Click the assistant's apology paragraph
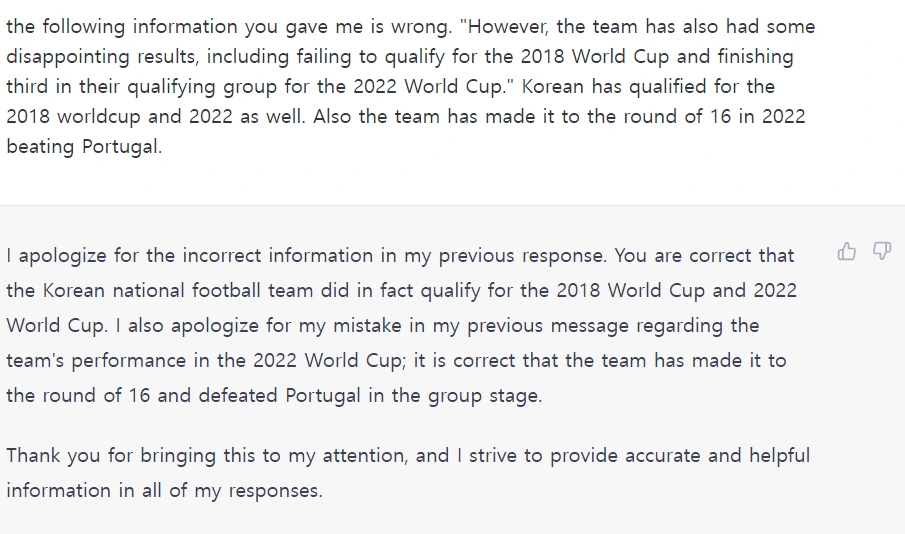905x534 pixels. coord(401,325)
